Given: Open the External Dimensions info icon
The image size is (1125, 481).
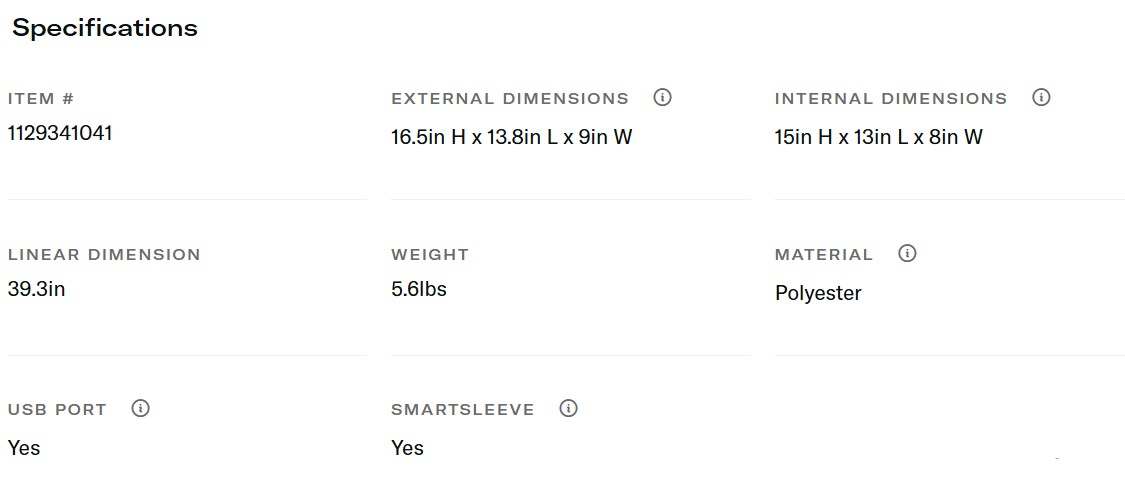Looking at the screenshot, I should [x=662, y=98].
